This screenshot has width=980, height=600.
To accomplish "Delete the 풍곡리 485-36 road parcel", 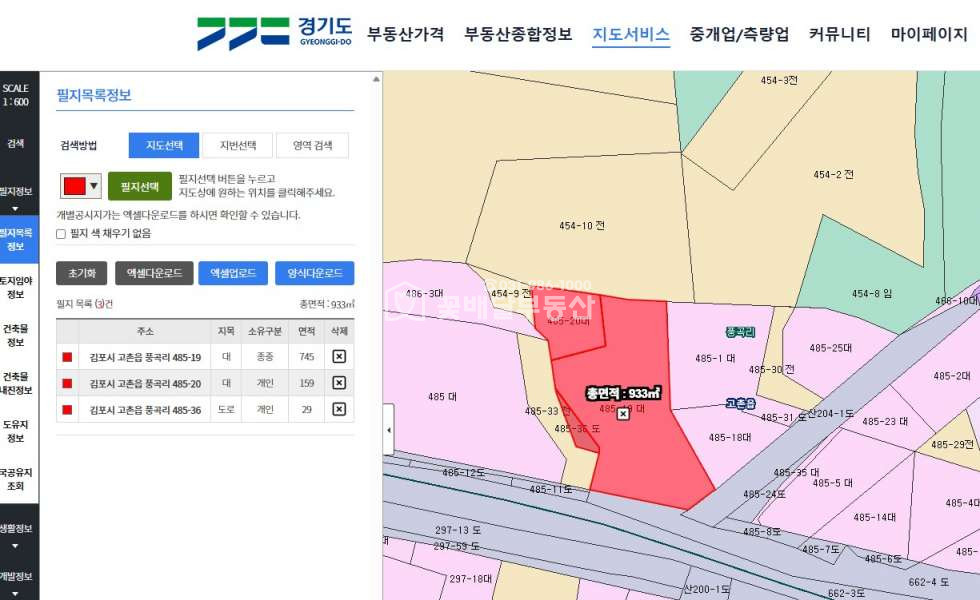I will coord(338,409).
